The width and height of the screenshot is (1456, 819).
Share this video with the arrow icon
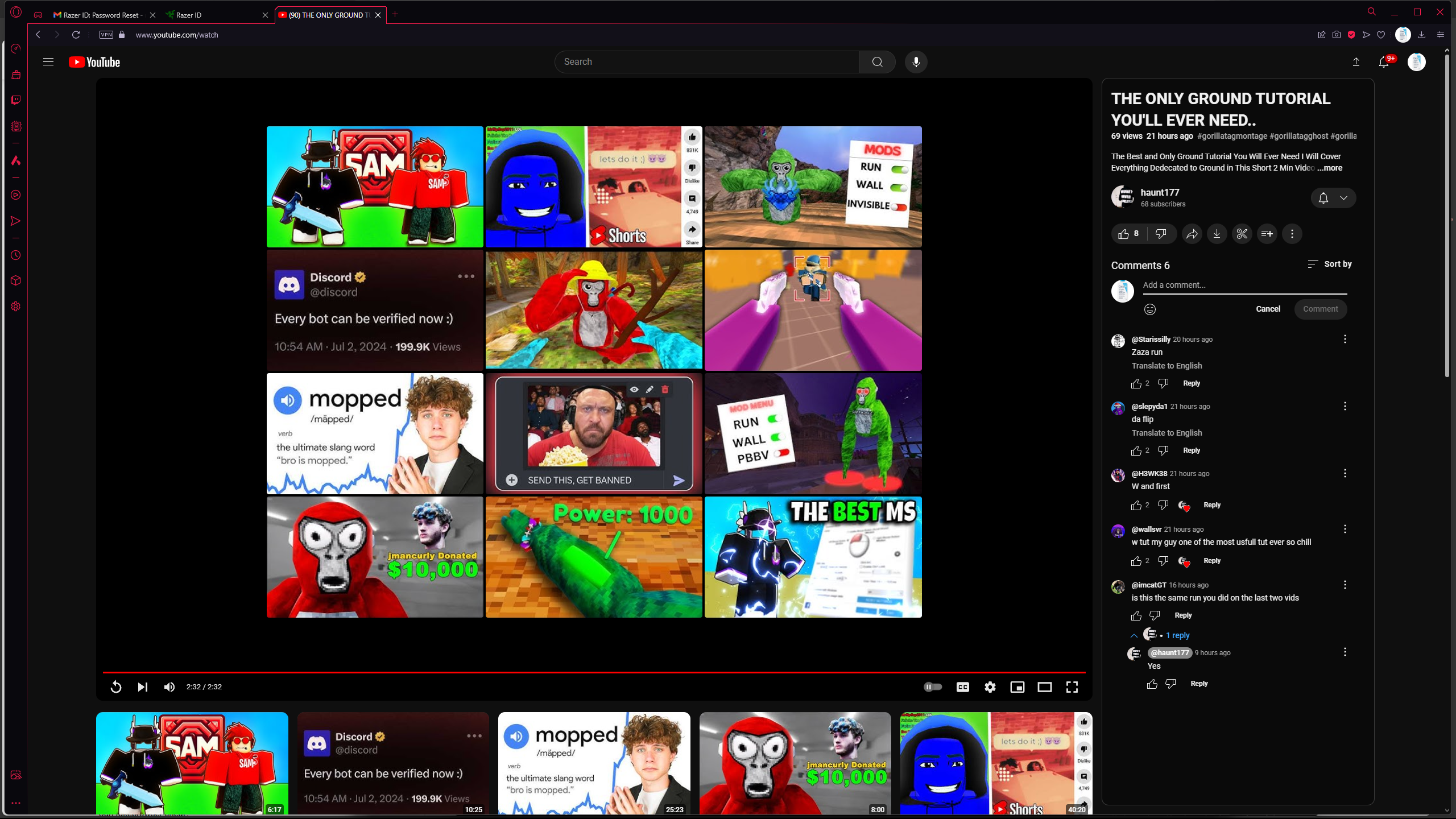tap(1192, 234)
